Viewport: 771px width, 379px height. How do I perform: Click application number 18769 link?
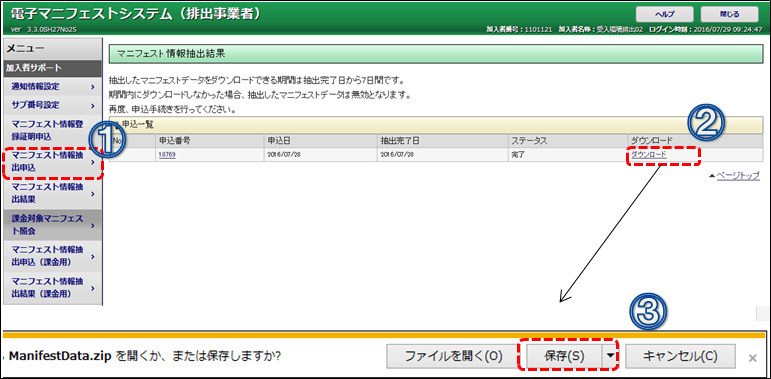click(x=167, y=154)
